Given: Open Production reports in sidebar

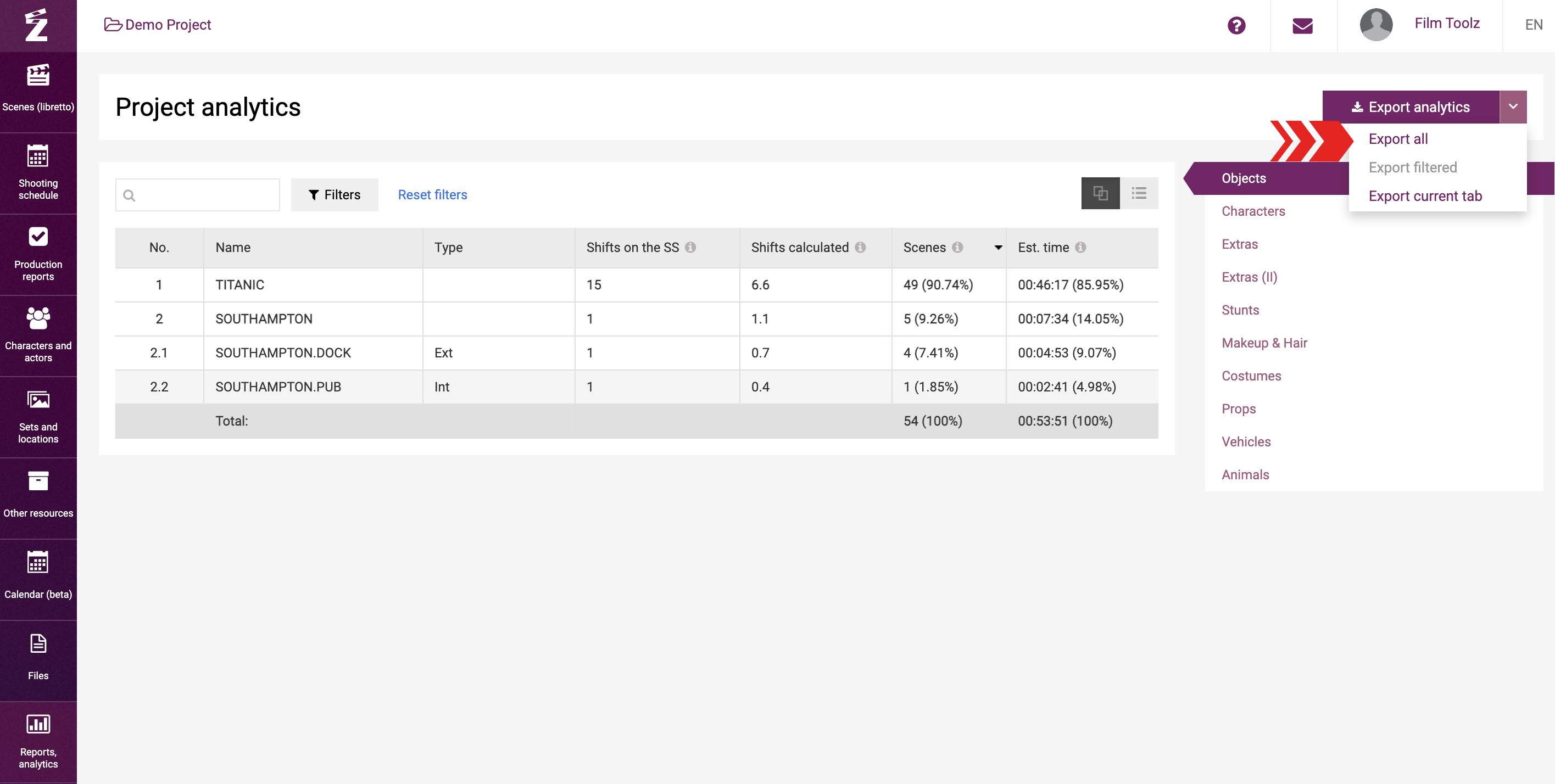Looking at the screenshot, I should 38,255.
